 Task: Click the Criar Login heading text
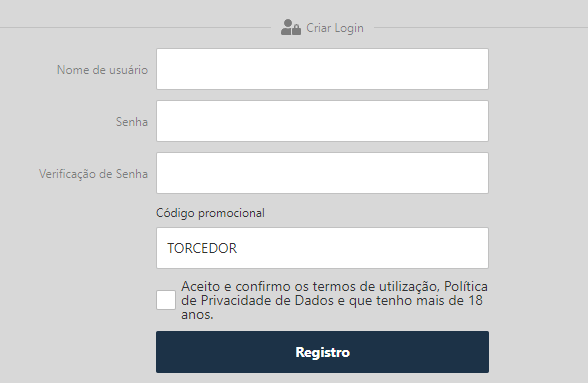tap(335, 28)
